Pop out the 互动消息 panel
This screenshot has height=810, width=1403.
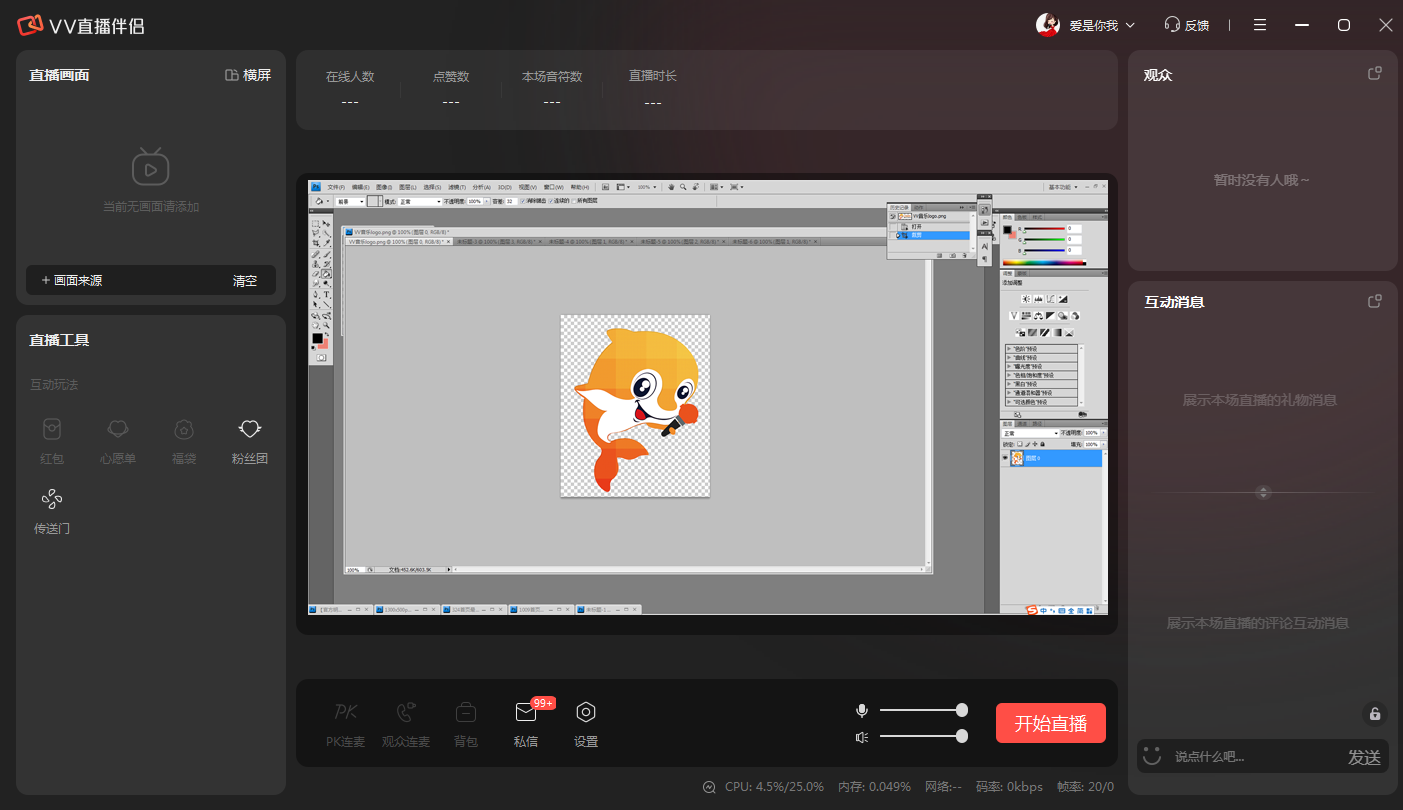click(x=1375, y=301)
